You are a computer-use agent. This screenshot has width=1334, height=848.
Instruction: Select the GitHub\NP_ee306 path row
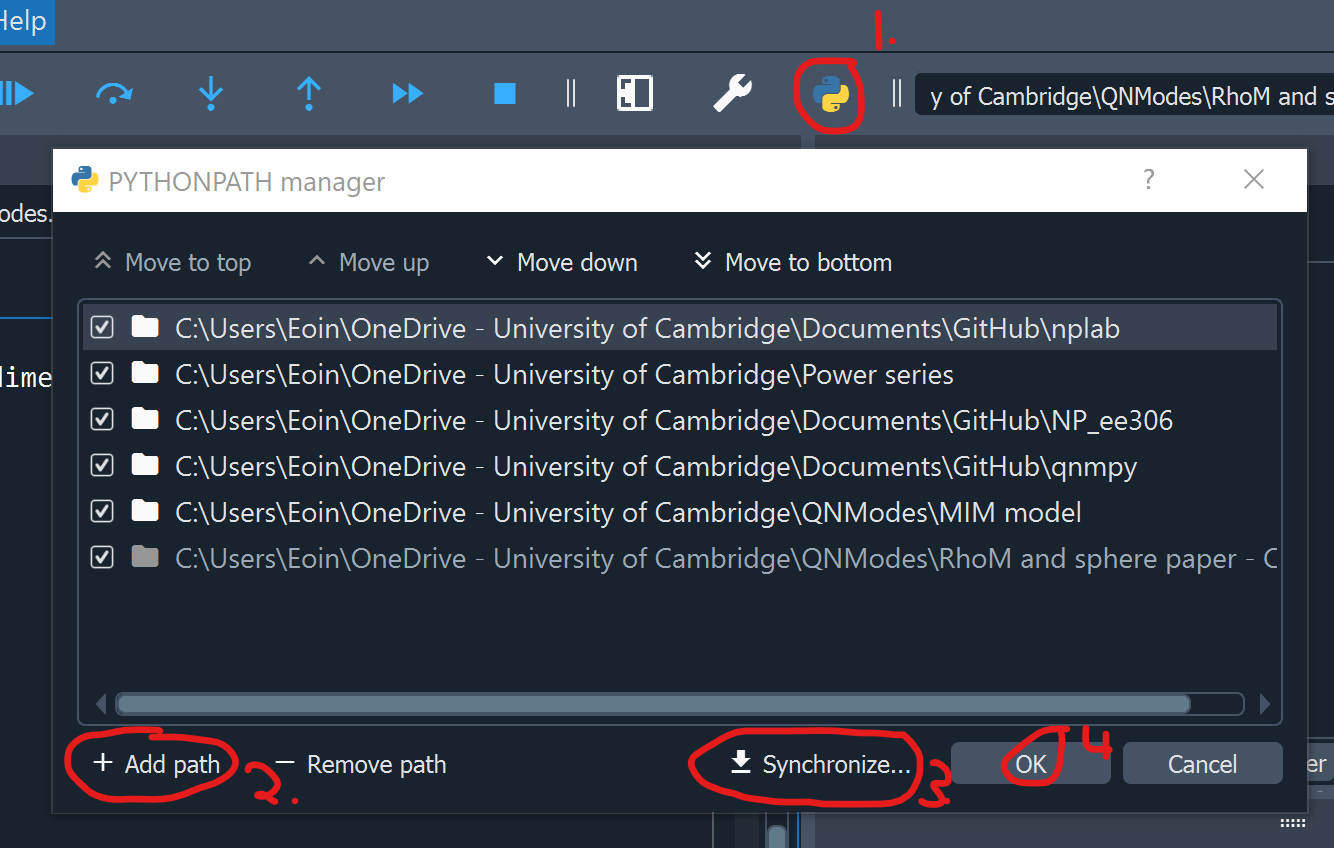pyautogui.click(x=680, y=420)
